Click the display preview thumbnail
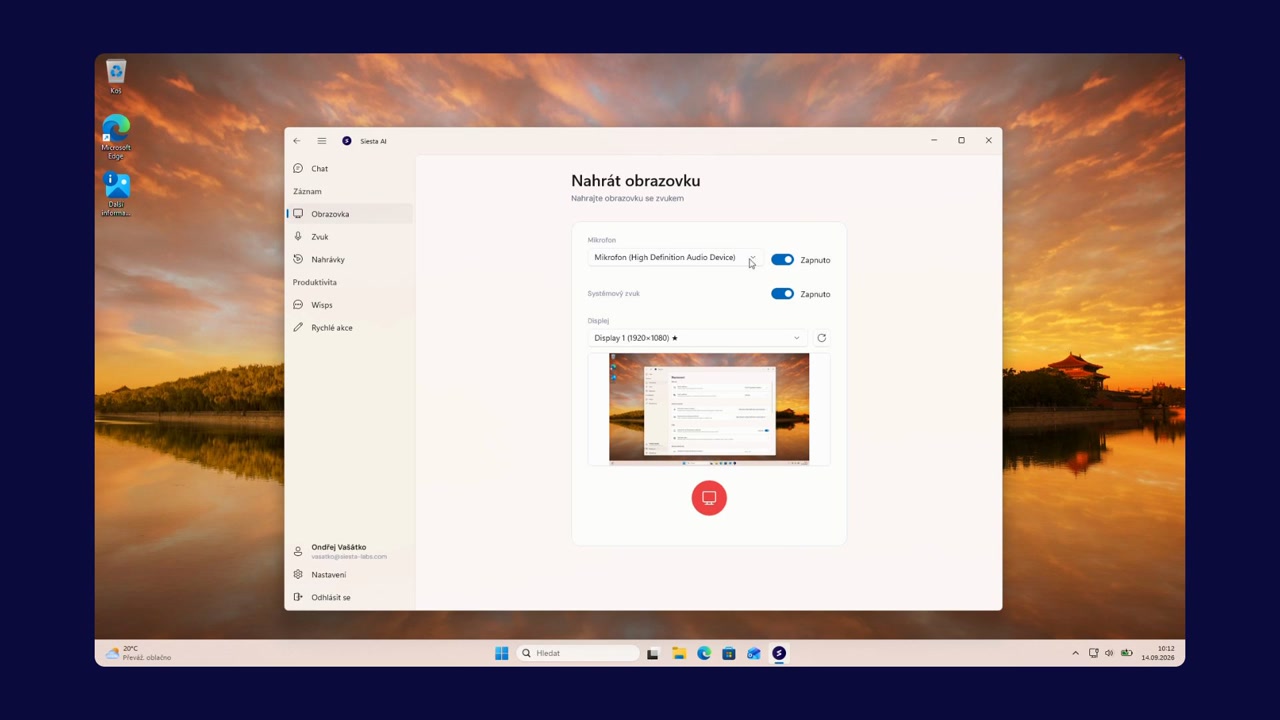This screenshot has width=1280, height=720. pyautogui.click(x=709, y=408)
